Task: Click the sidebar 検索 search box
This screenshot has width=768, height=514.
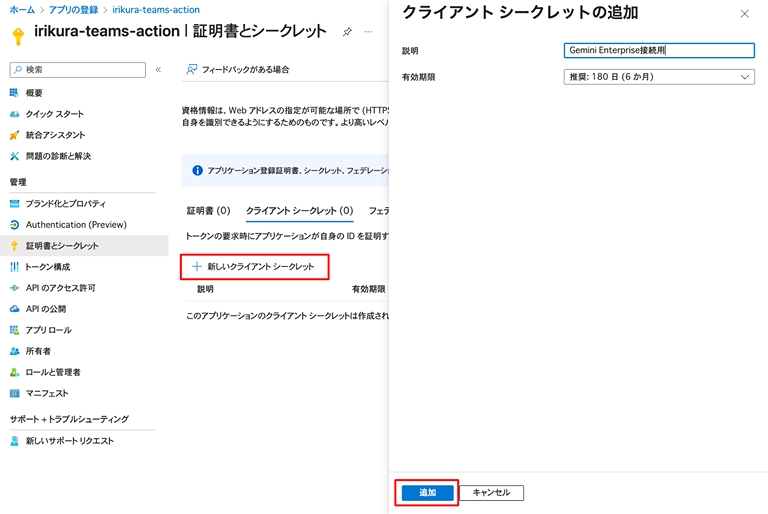Action: (77, 70)
